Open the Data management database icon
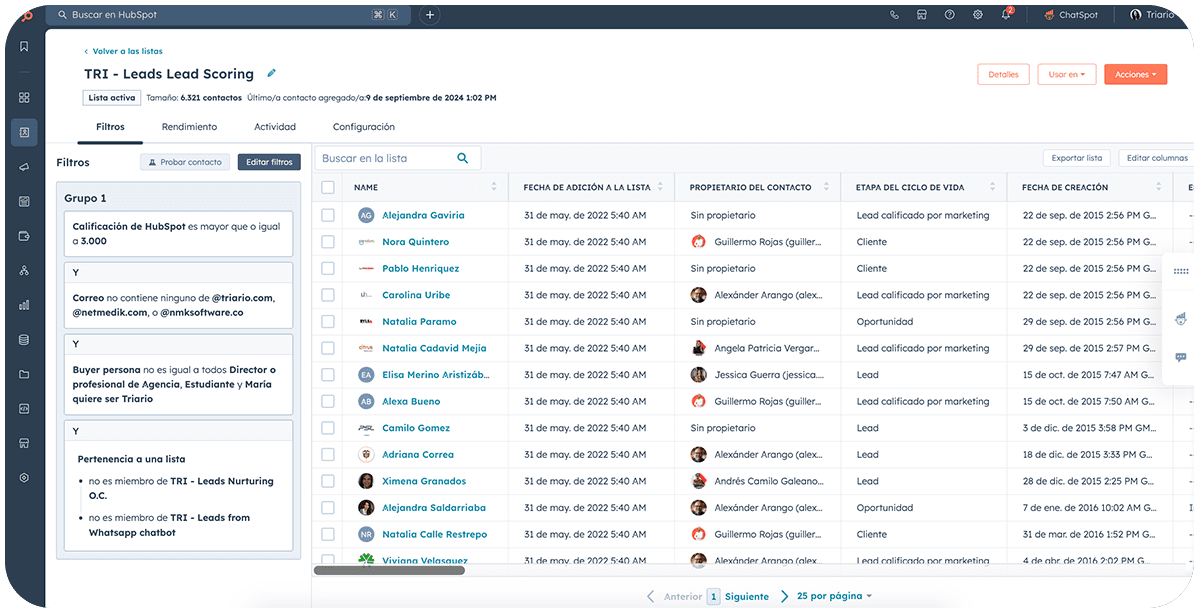 coord(24,340)
